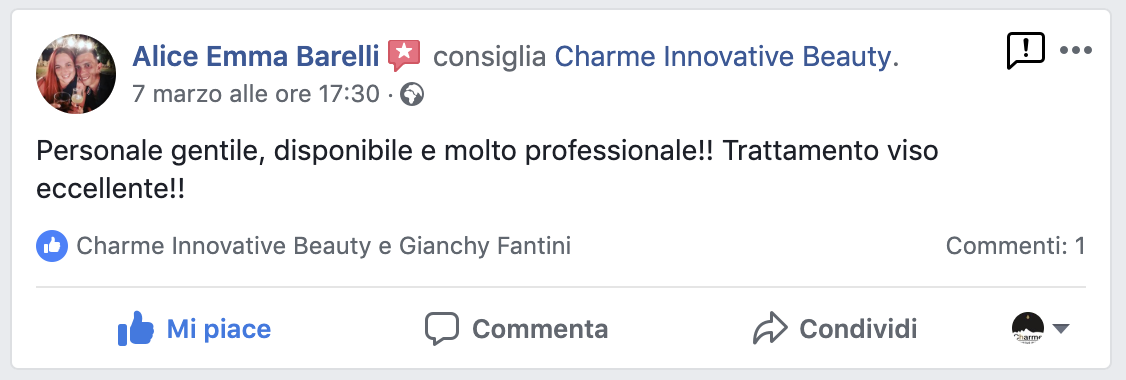
Task: Open Alice Emma Barelli's profile picture
Action: click(x=75, y=73)
